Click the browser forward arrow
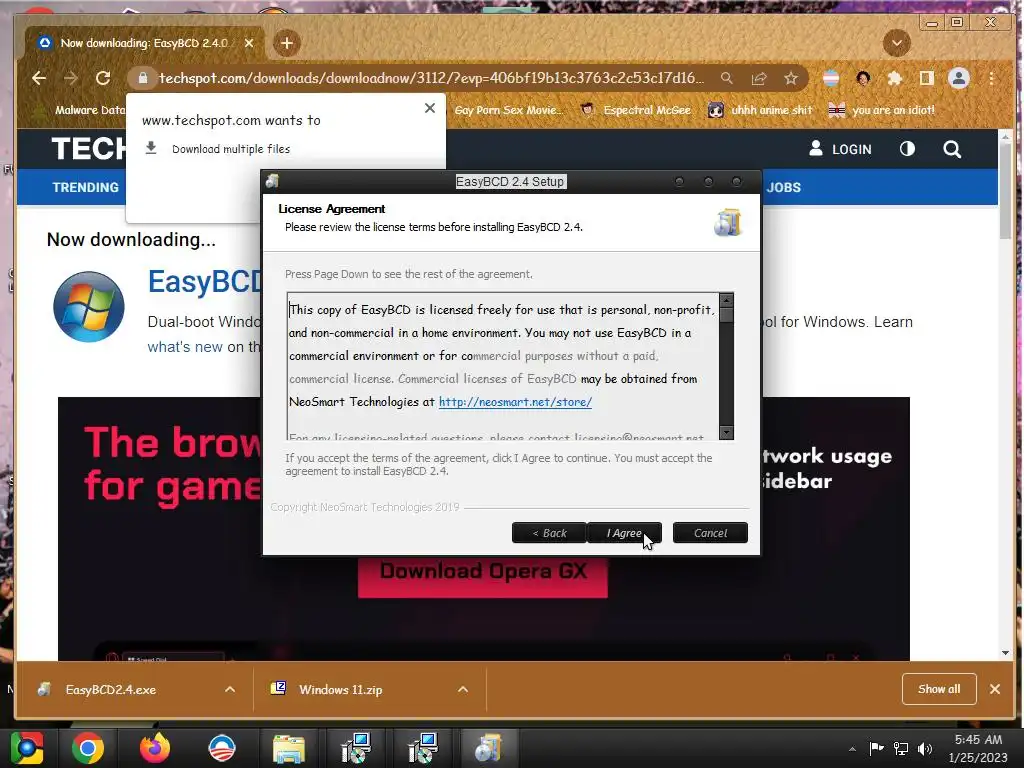Image resolution: width=1024 pixels, height=768 pixels. (71, 78)
